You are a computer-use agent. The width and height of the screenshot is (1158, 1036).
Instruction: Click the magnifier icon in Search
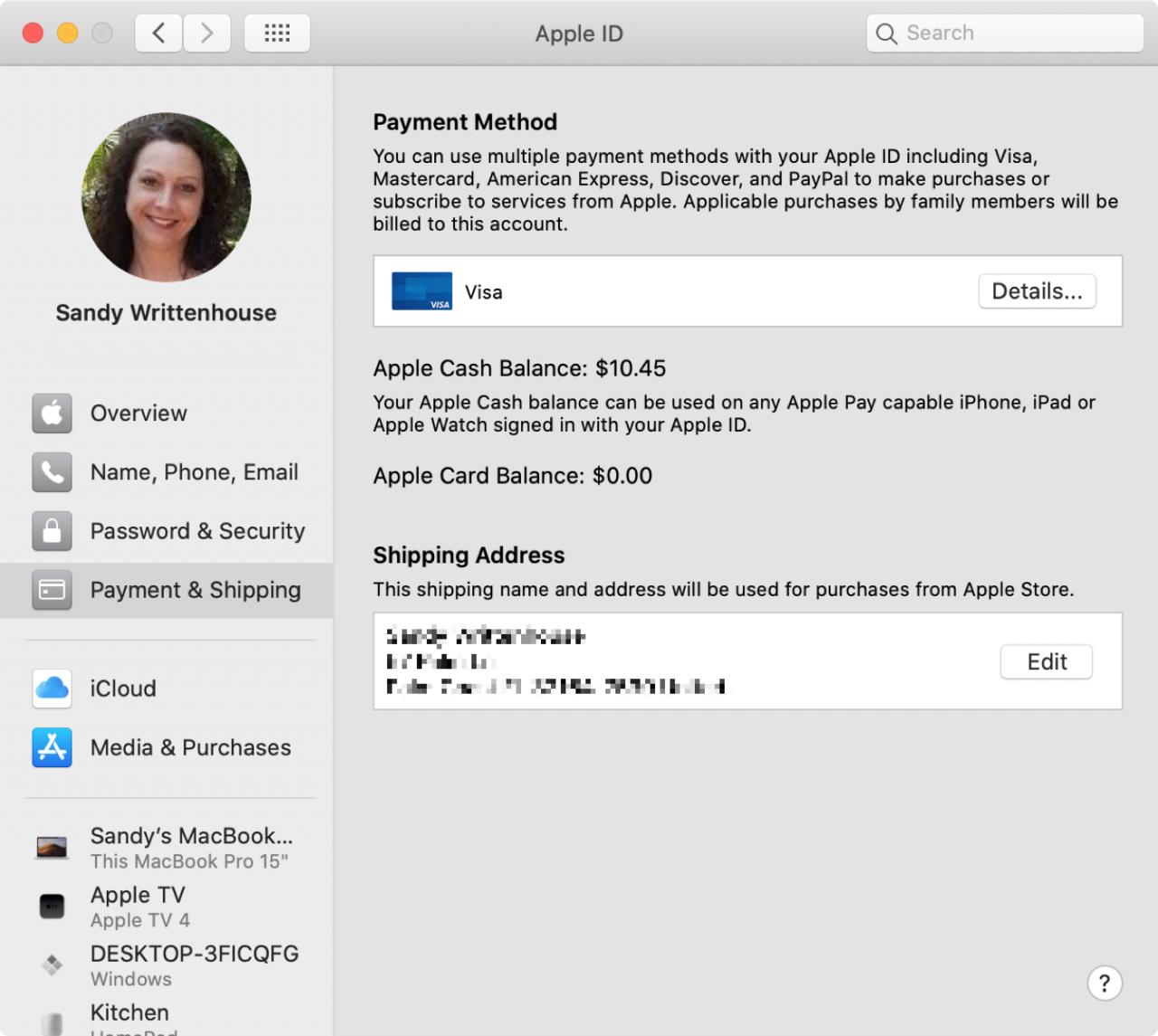coord(887,33)
